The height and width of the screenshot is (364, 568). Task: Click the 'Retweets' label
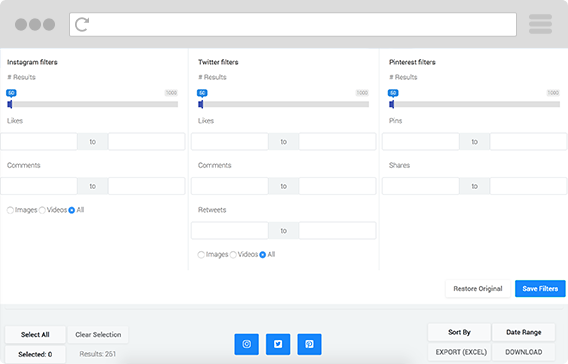click(x=212, y=210)
